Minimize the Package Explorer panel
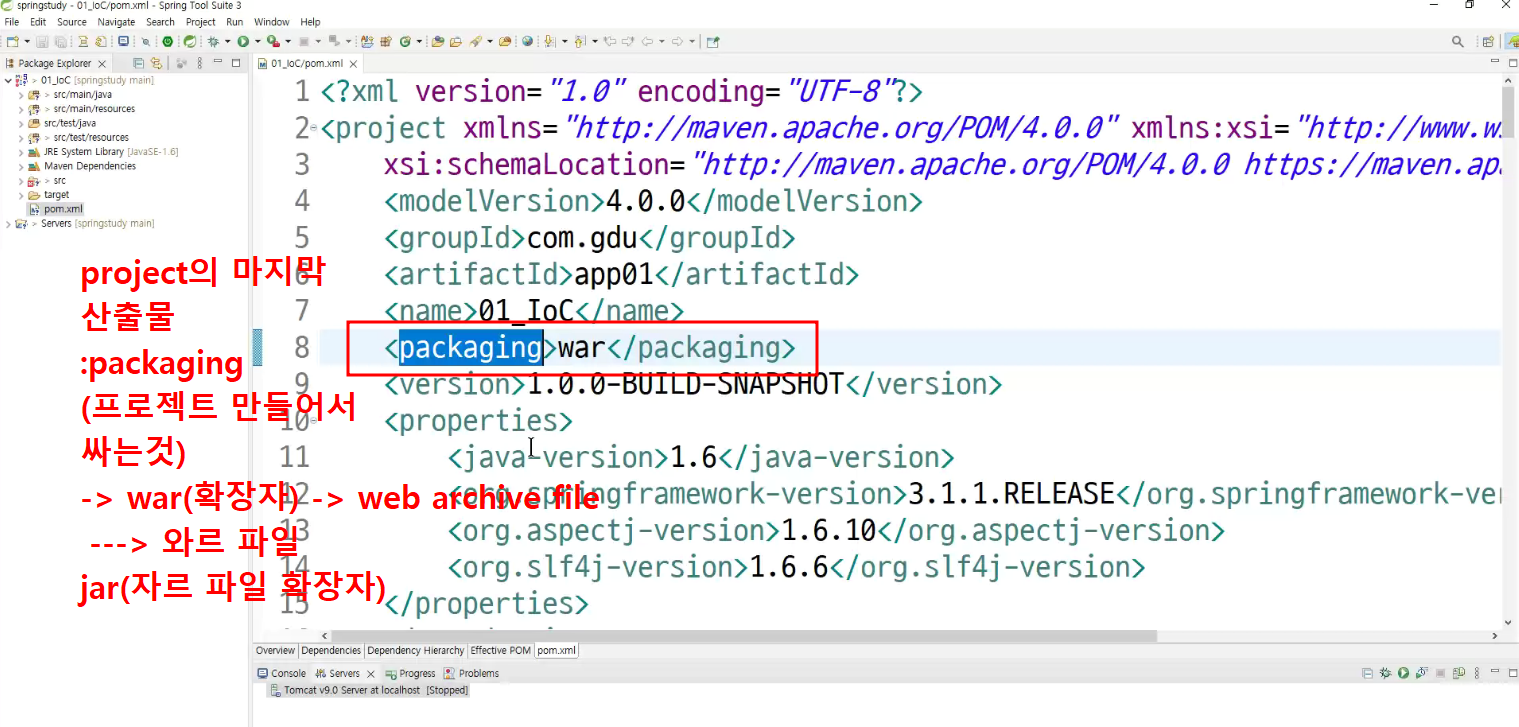 [x=219, y=62]
